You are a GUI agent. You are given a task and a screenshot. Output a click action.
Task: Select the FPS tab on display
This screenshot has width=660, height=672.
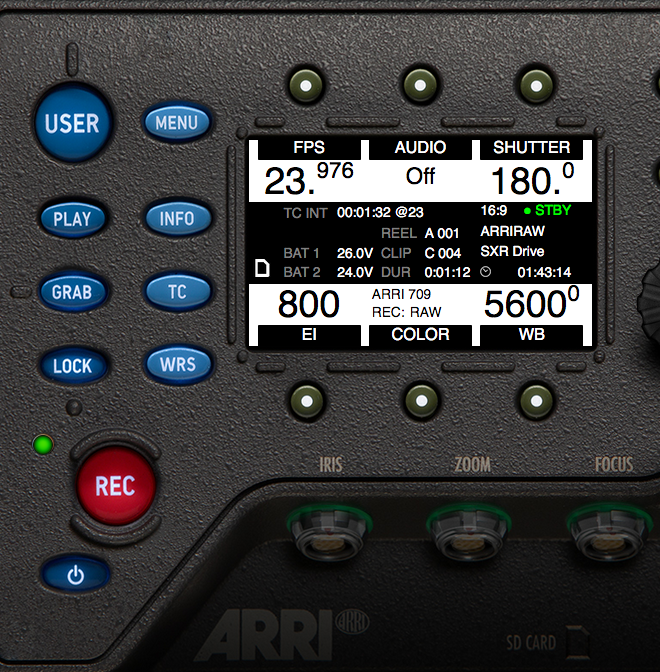(x=309, y=148)
